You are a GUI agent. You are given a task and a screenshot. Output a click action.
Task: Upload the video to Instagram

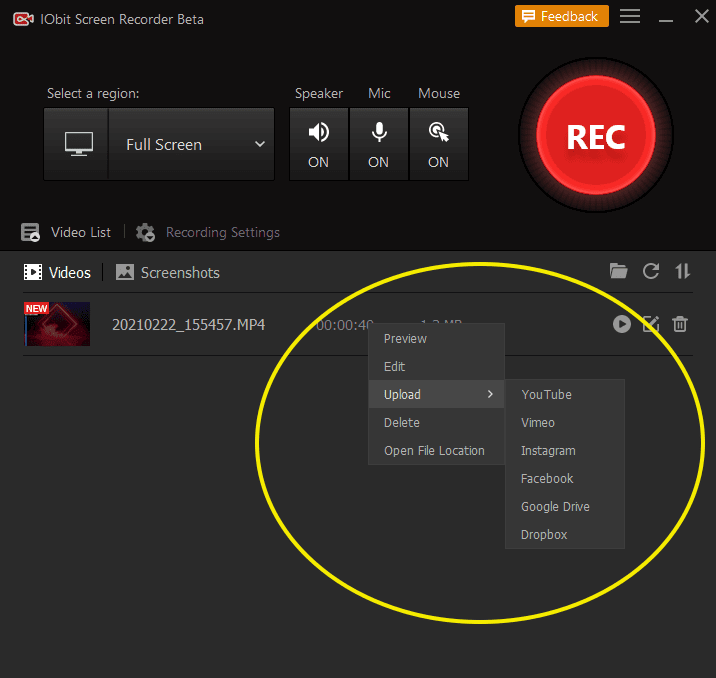(565, 450)
